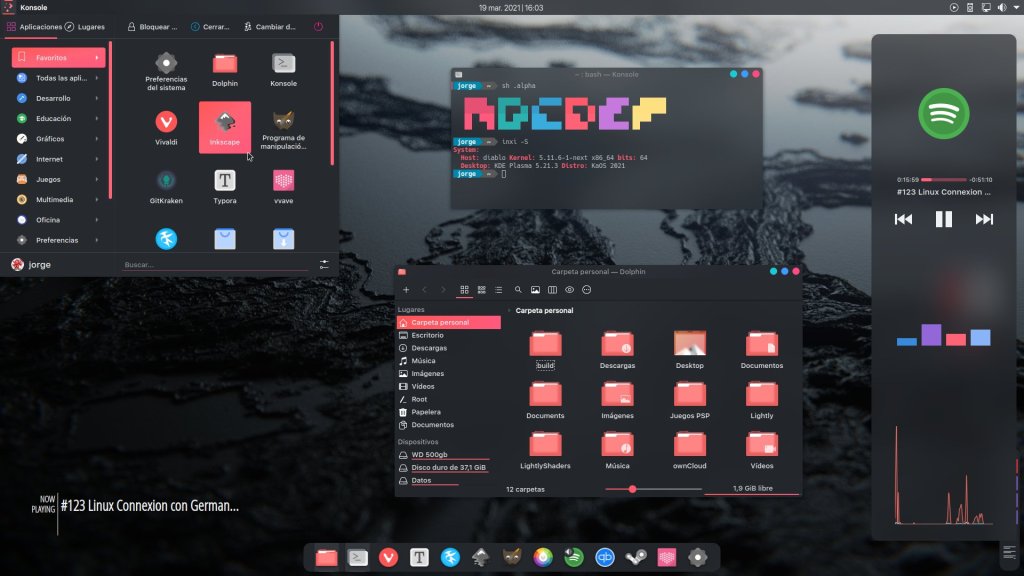
Task: Open Steam from the bottom dock
Action: coord(635,557)
